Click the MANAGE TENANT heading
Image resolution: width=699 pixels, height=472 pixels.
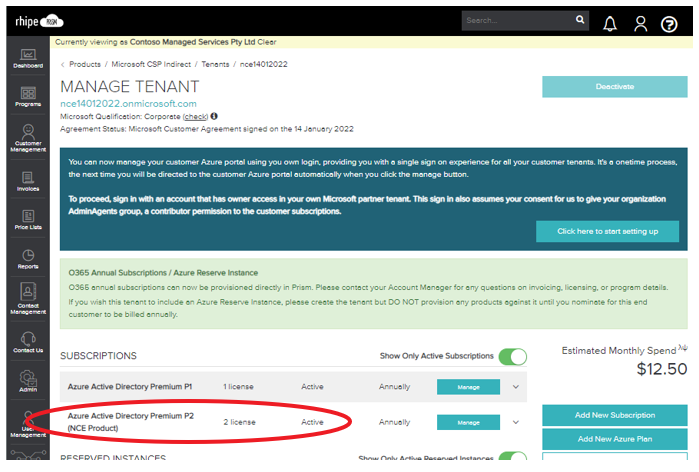[130, 86]
